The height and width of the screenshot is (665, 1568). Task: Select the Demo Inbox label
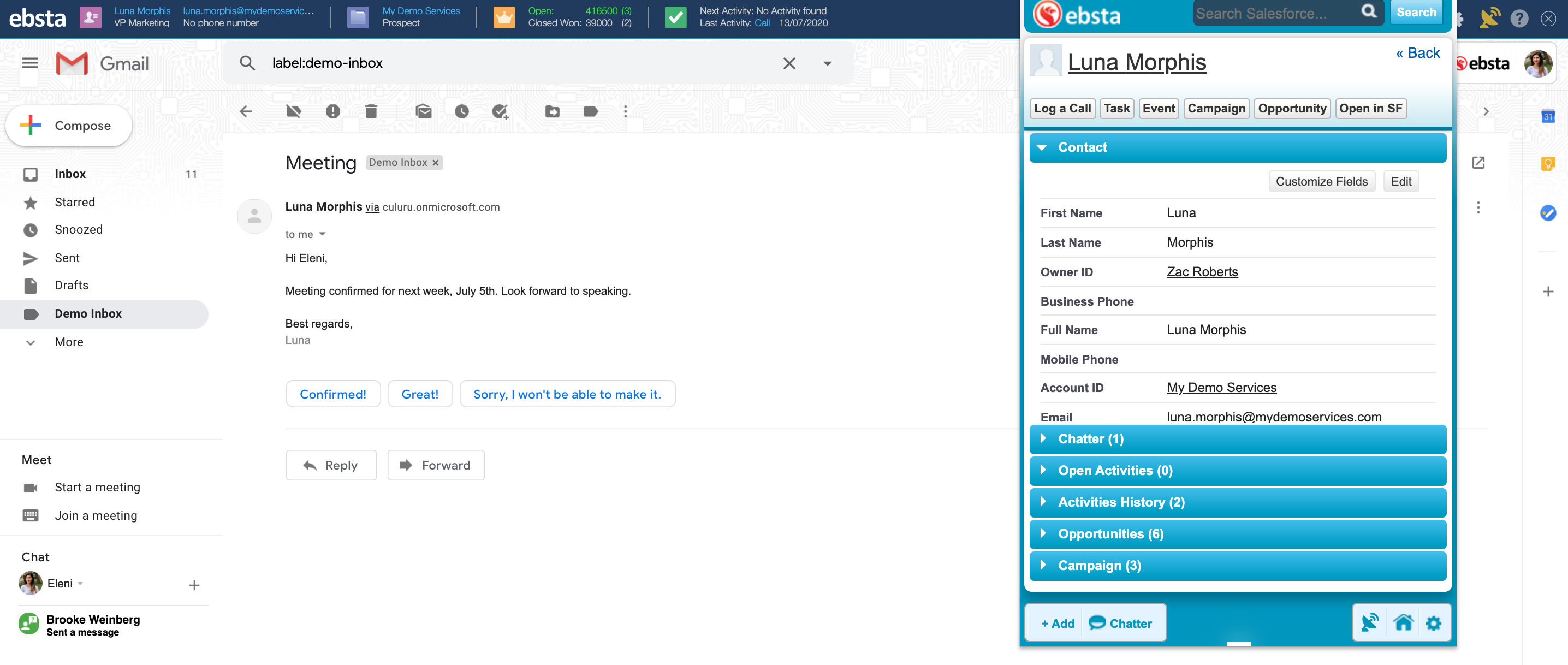(104, 314)
